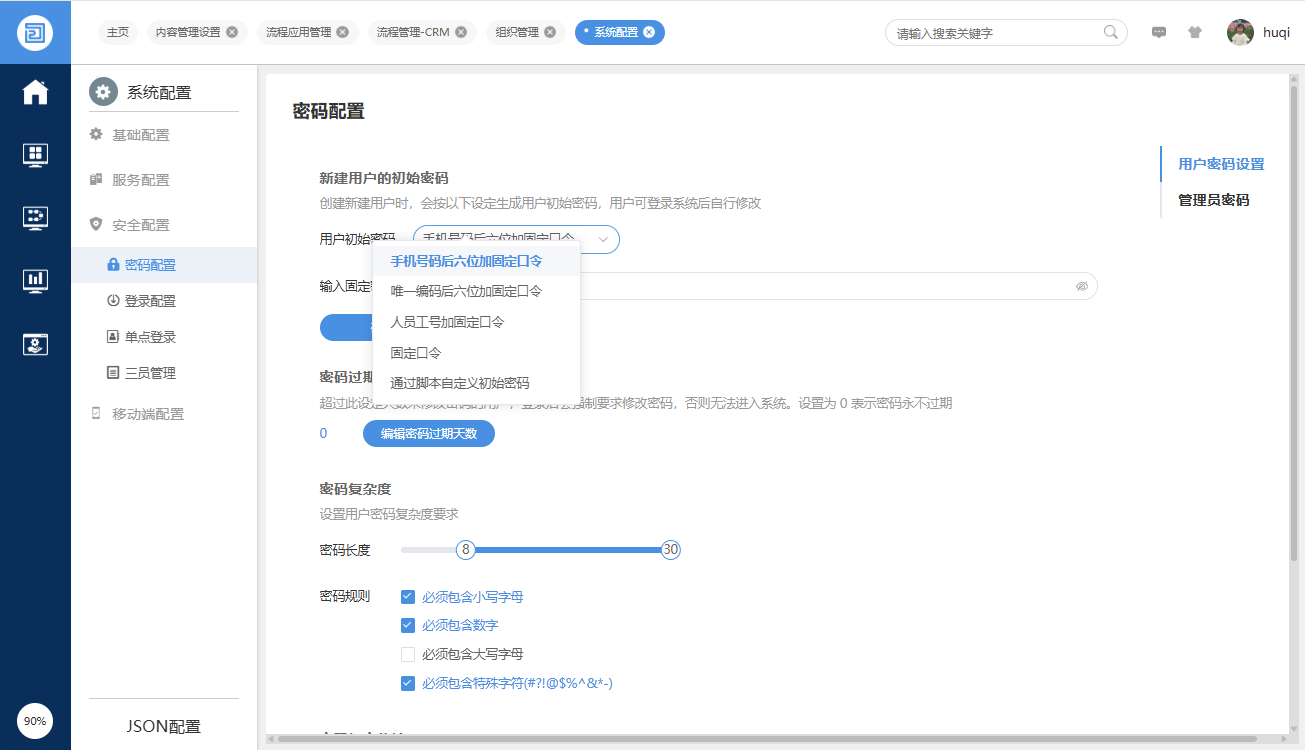Click 编辑密码过期天数 button
Image resolution: width=1305 pixels, height=750 pixels.
tap(428, 434)
